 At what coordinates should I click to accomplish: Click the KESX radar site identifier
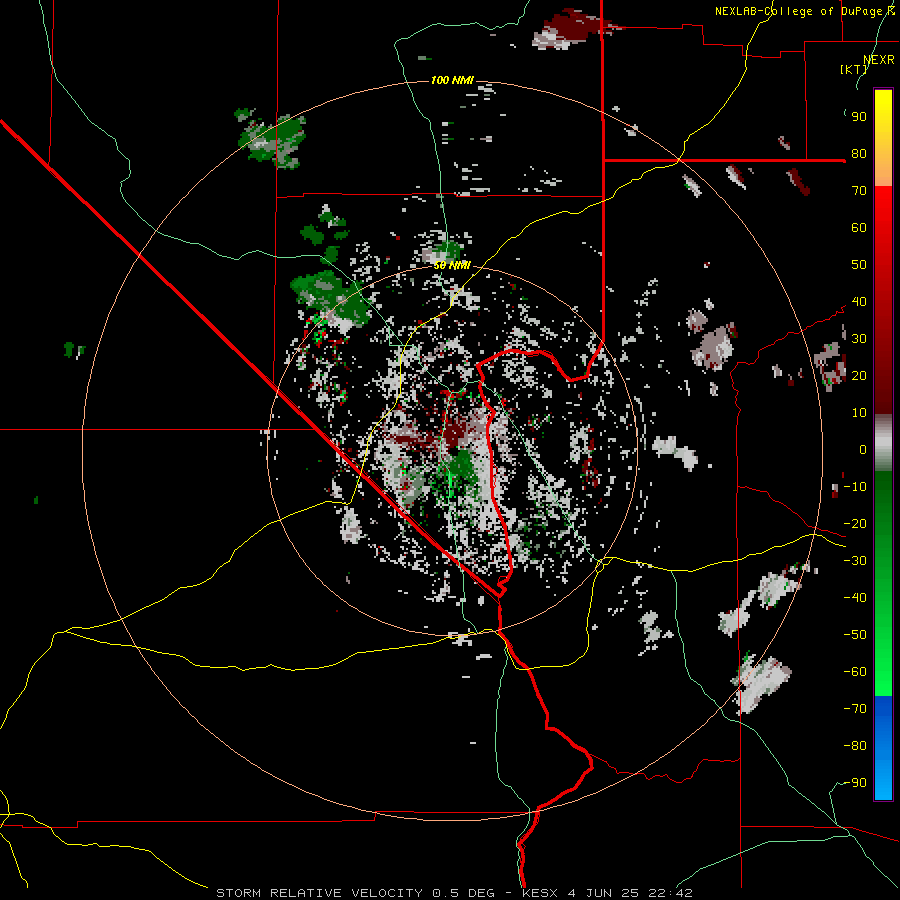coord(540,893)
